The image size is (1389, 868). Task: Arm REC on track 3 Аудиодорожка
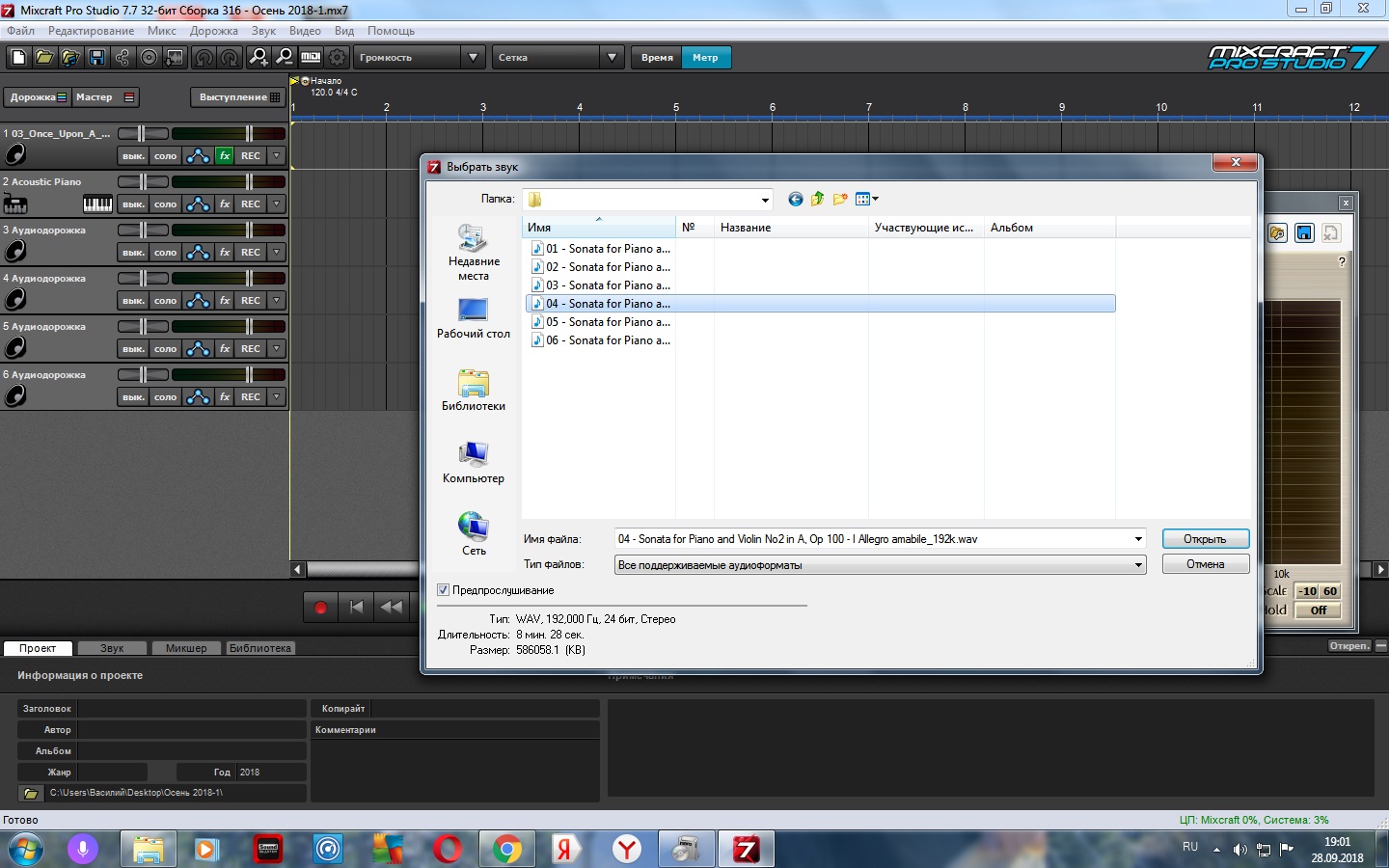251,252
